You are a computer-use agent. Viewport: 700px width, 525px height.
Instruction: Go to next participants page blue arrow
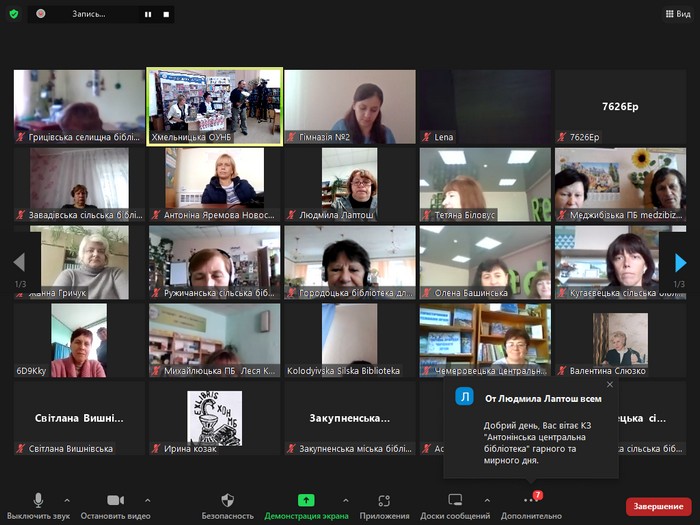[680, 262]
